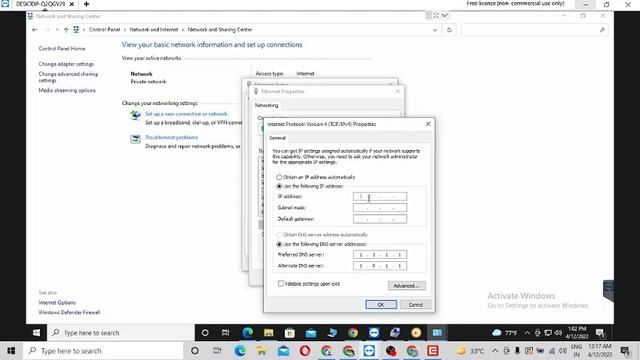The width and height of the screenshot is (640, 360).
Task: Show hidden tray icons on remote taskbar
Action: [527, 333]
